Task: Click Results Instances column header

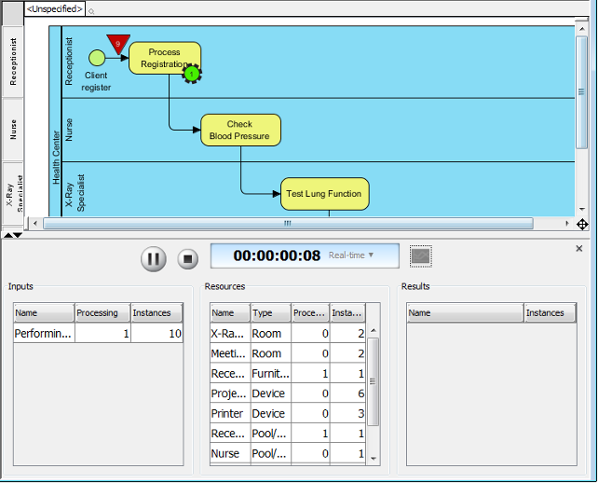Action: (x=550, y=313)
